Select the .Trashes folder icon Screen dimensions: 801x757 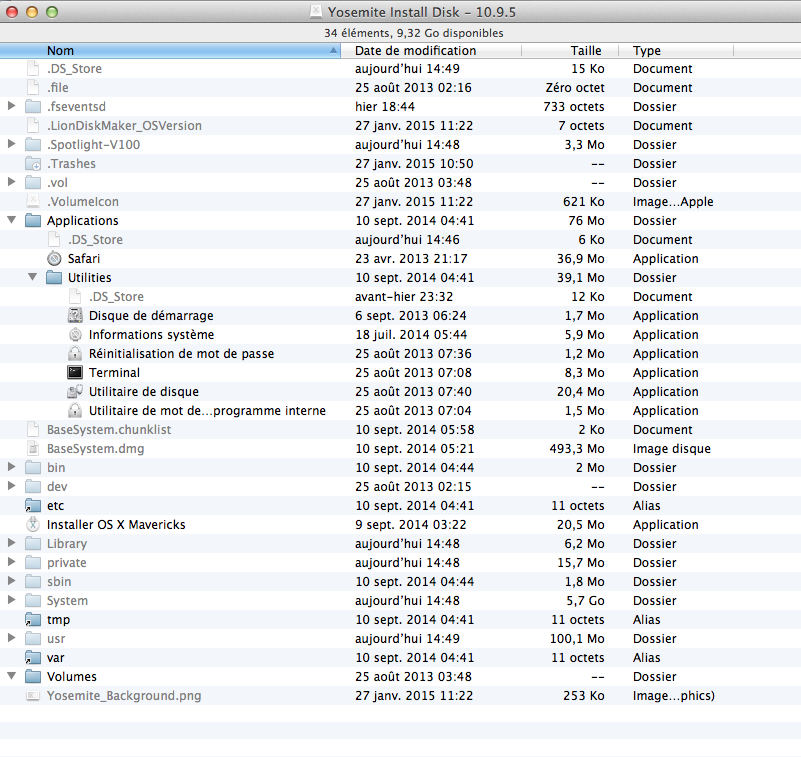click(x=33, y=164)
